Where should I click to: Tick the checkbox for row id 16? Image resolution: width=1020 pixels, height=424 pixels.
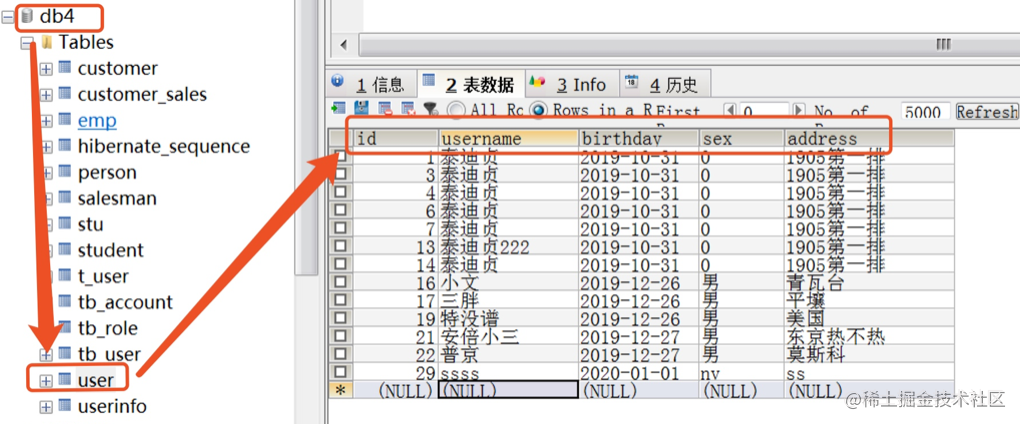340,282
